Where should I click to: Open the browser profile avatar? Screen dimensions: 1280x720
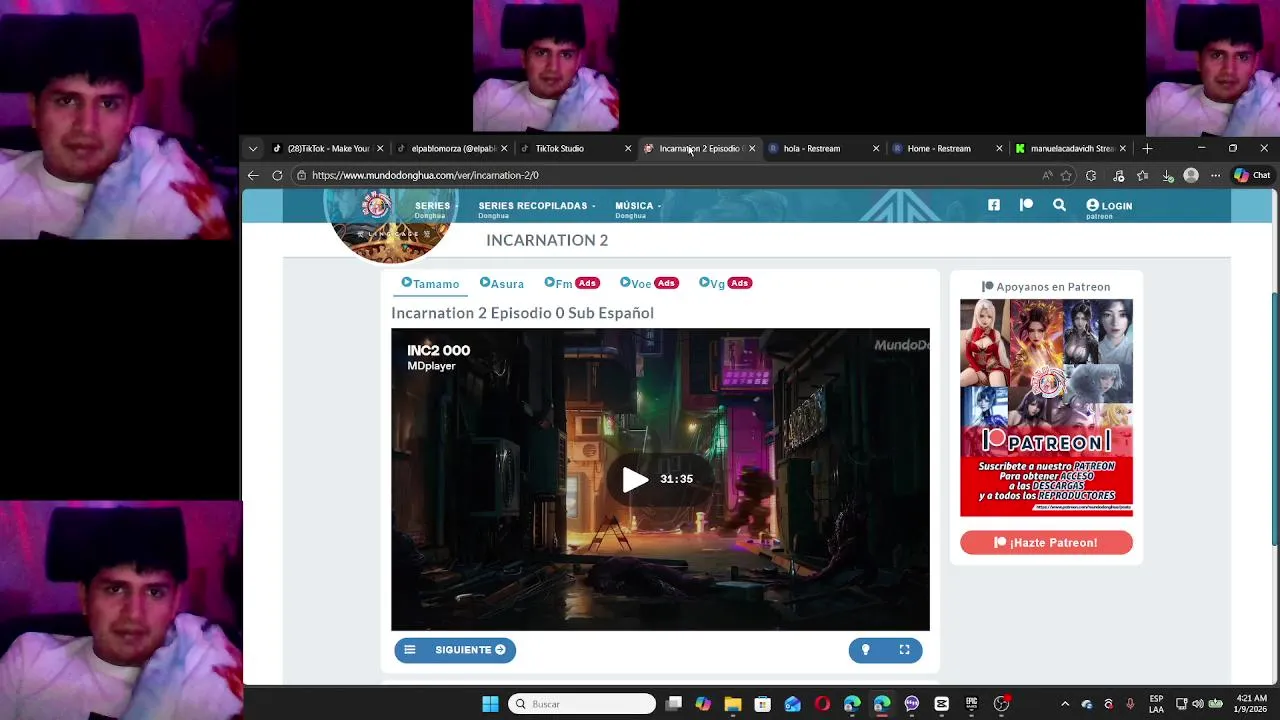1191,175
